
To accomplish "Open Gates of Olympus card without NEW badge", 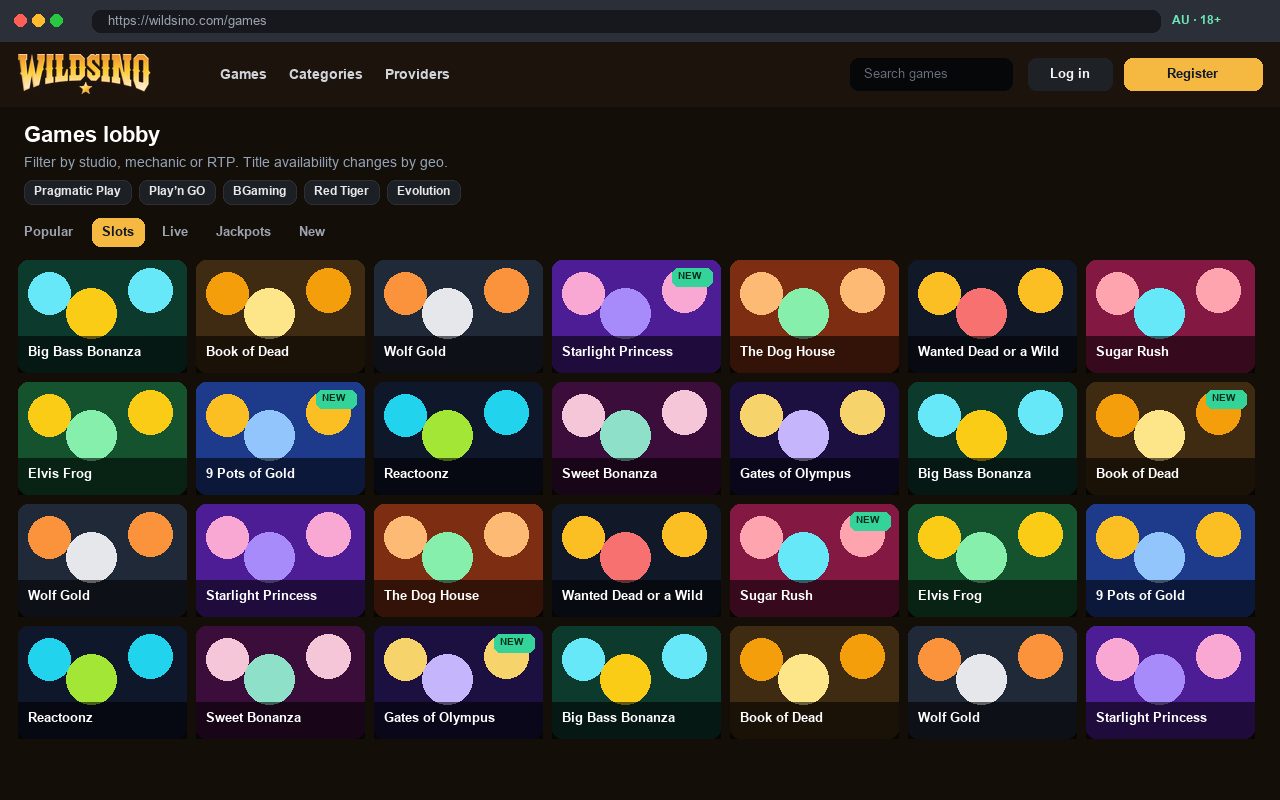I will 814,438.
